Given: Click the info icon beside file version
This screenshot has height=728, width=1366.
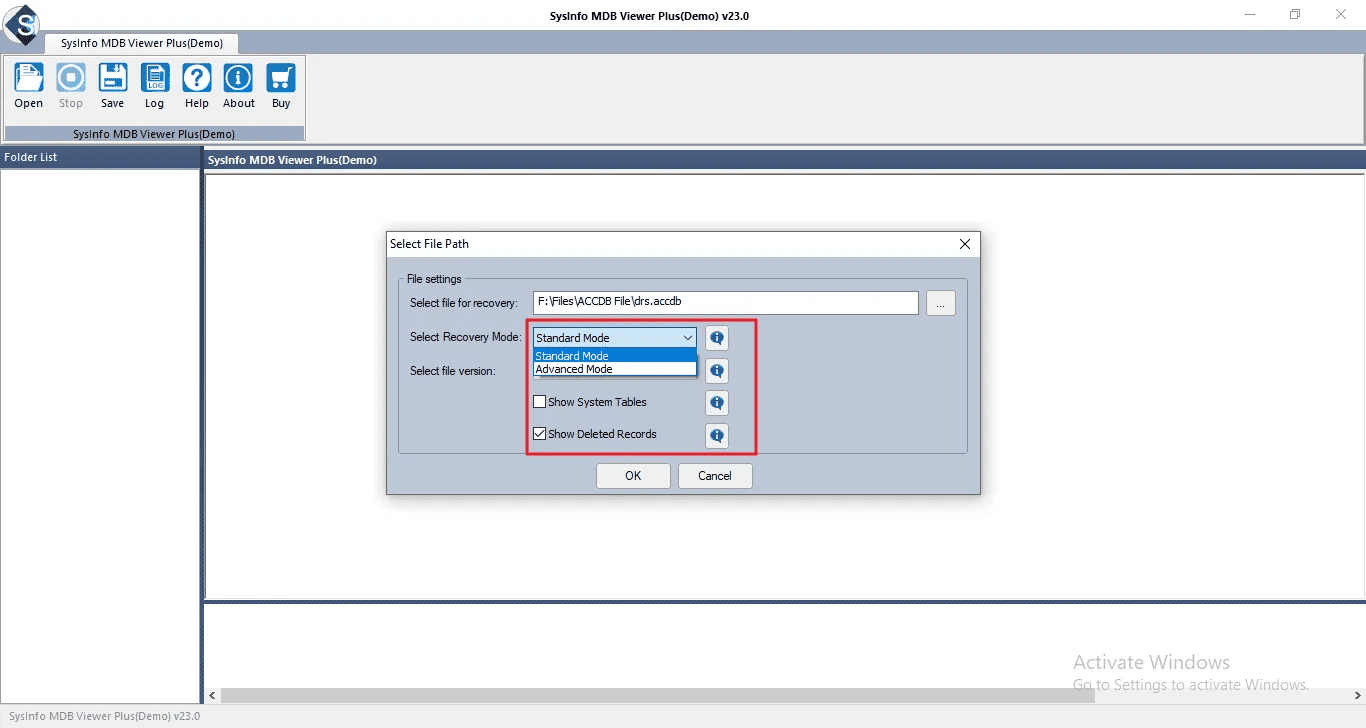Looking at the screenshot, I should tap(717, 371).
